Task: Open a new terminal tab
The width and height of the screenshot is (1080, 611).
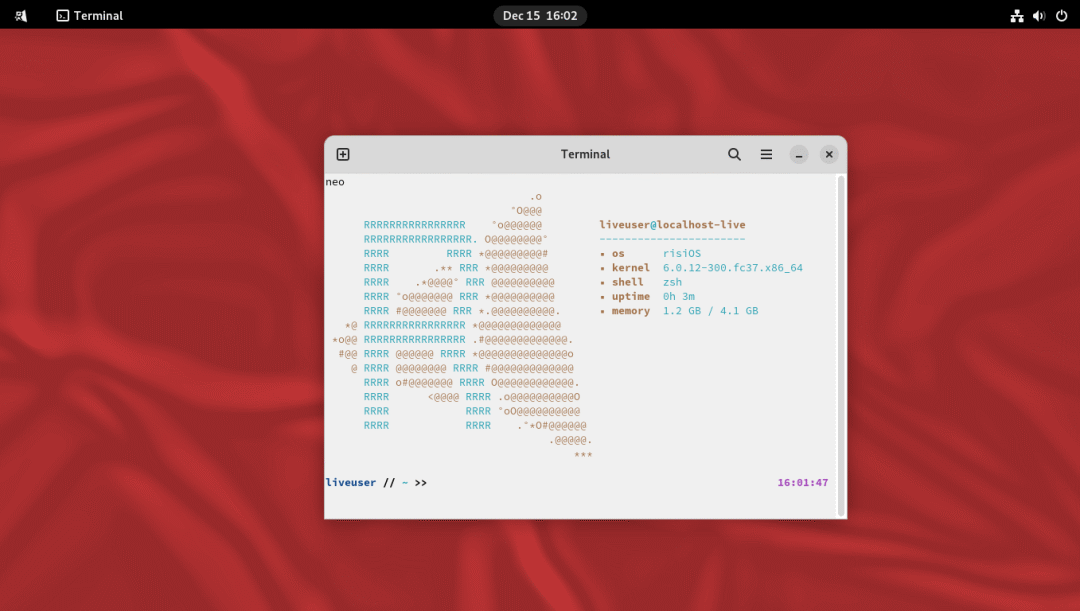Action: coord(343,154)
